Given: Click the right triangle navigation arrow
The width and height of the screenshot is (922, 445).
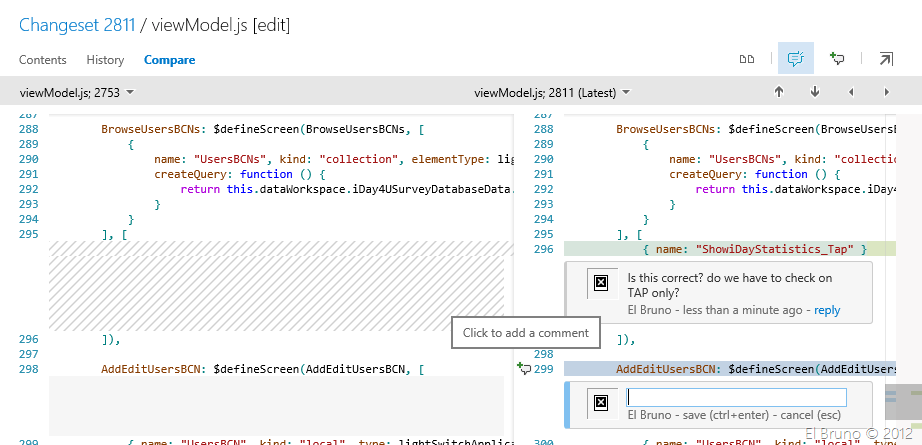Looking at the screenshot, I should tap(887, 92).
